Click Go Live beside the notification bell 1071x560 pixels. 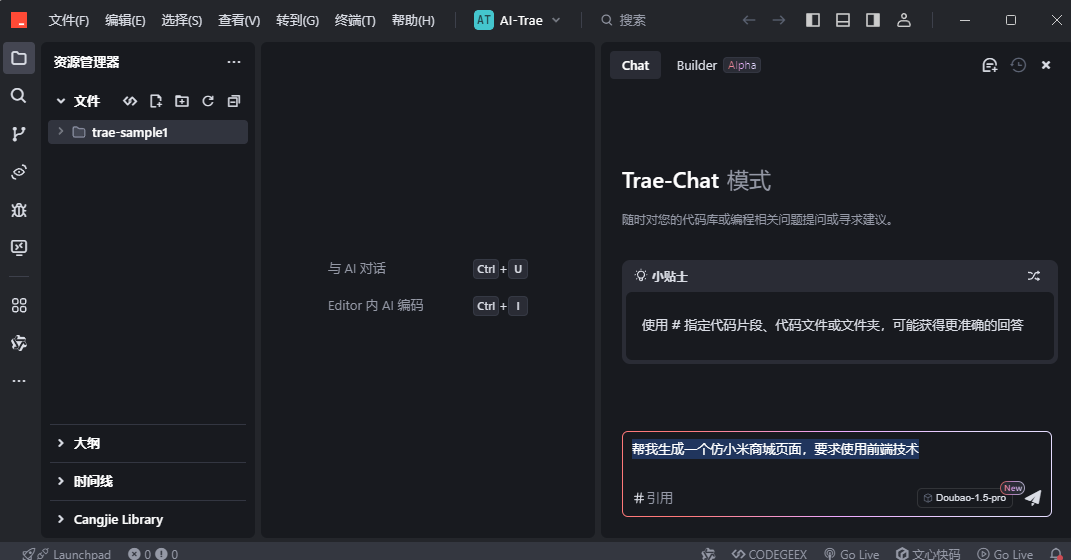pyautogui.click(x=1005, y=554)
